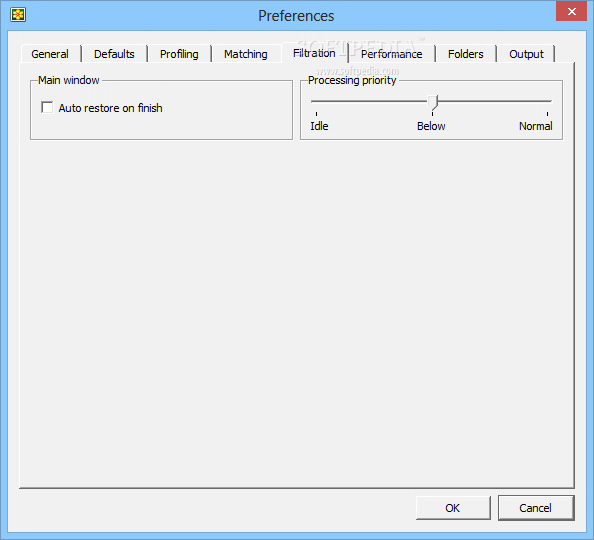Click the Idle priority label

(319, 126)
